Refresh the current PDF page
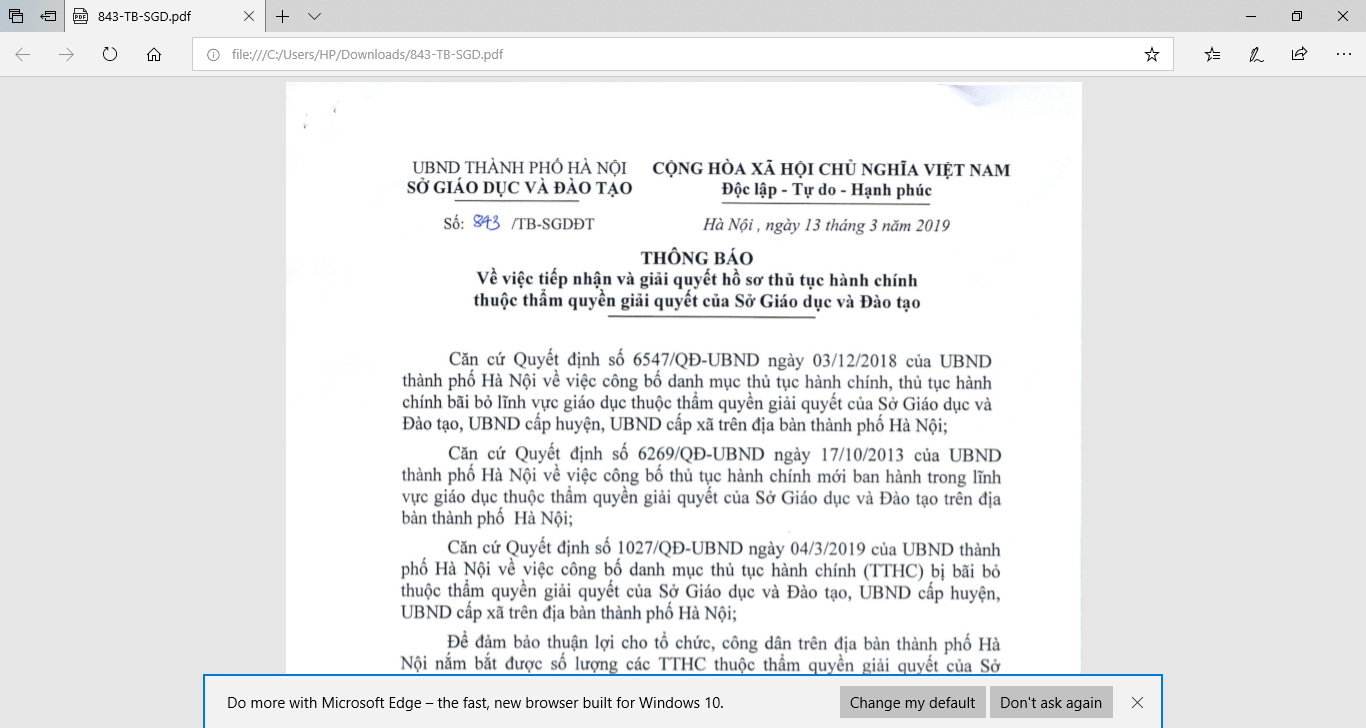 (x=110, y=55)
